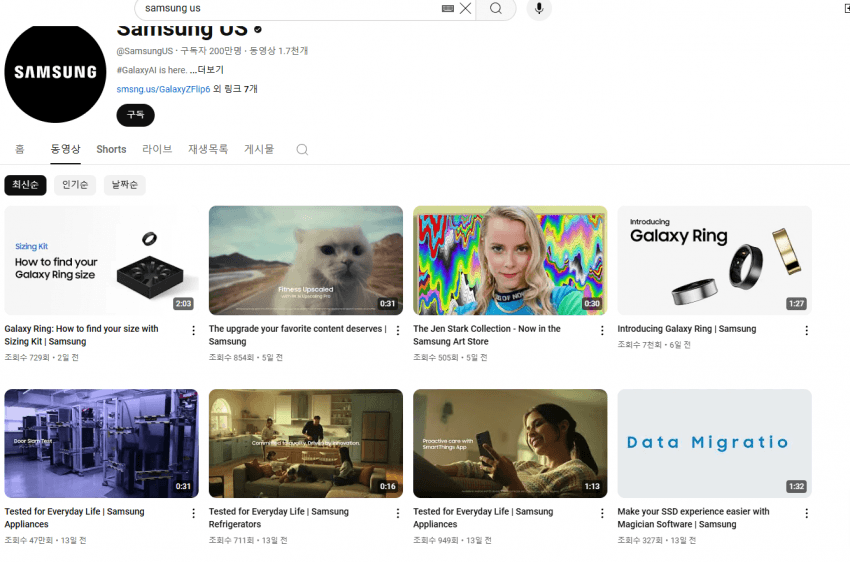850x562 pixels.
Task: Start voice search with microphone icon
Action: tap(539, 8)
